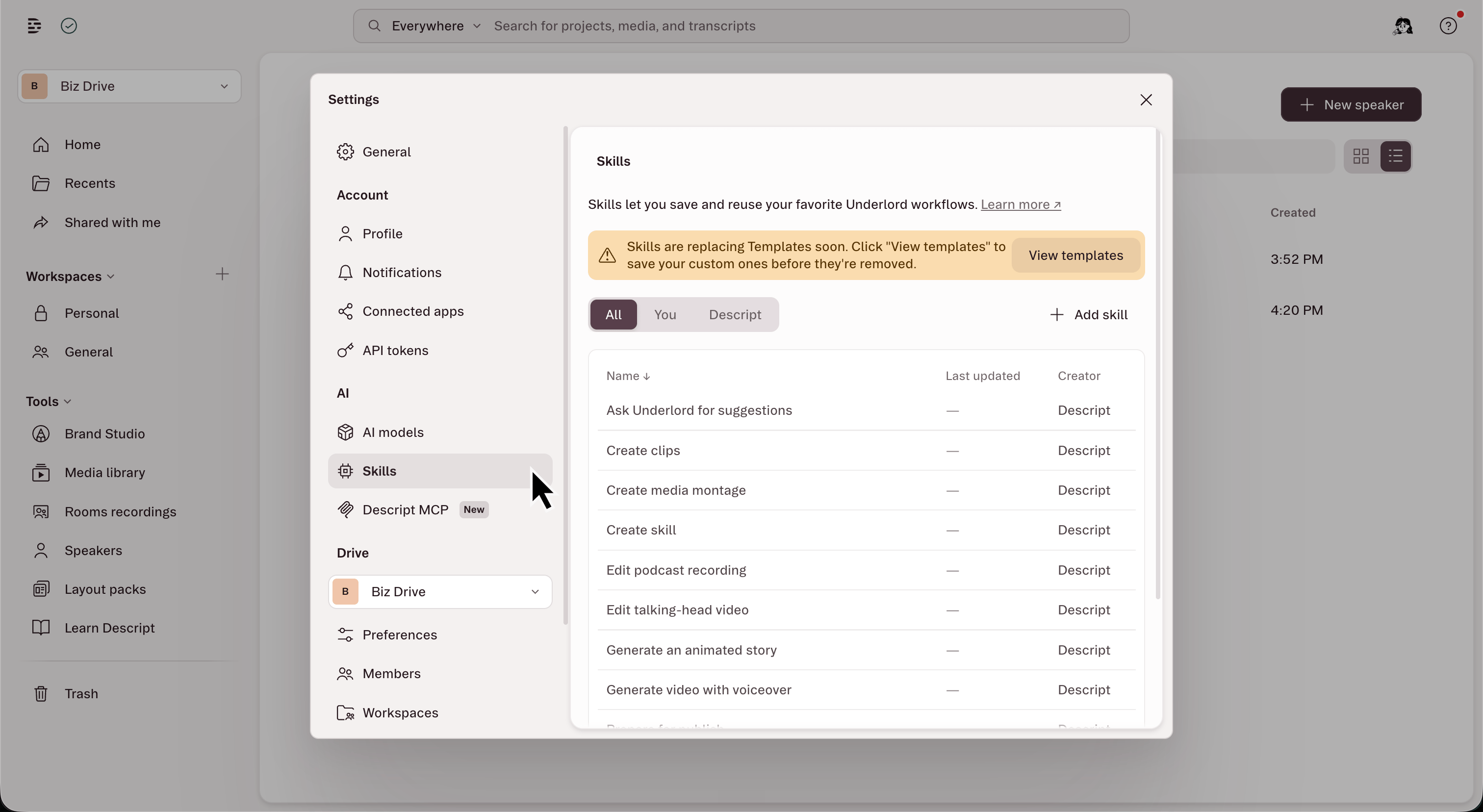
Task: Click New speaker button in background
Action: (1351, 105)
